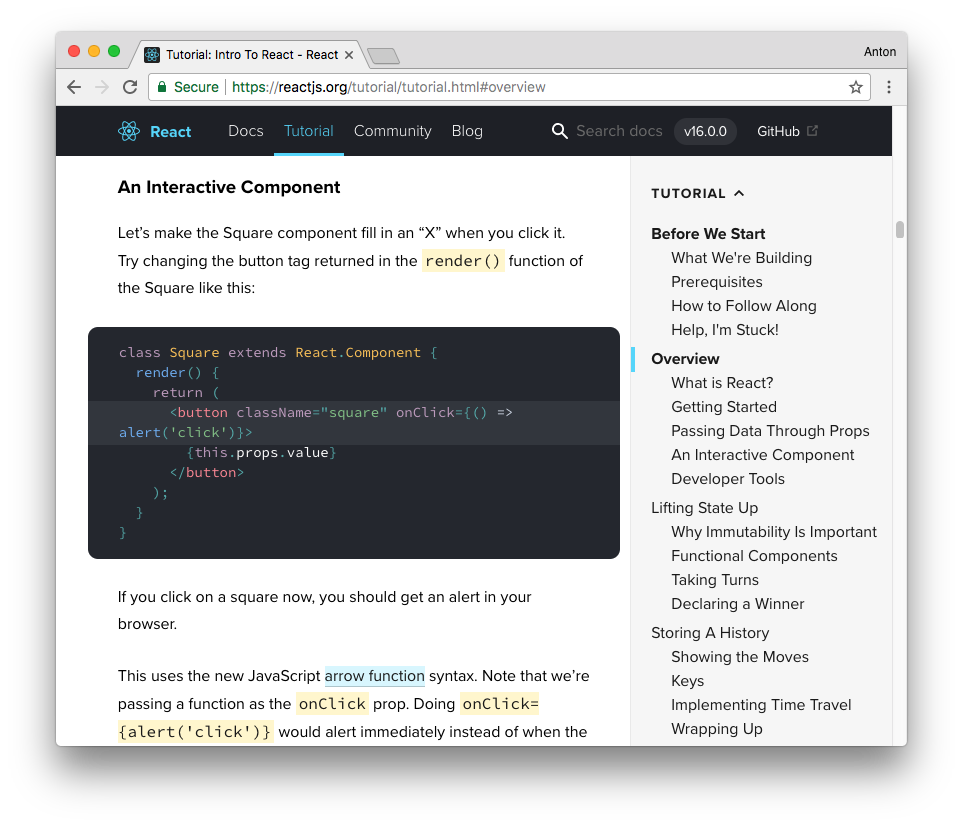
Task: Open the Docs nav item
Action: tap(246, 131)
